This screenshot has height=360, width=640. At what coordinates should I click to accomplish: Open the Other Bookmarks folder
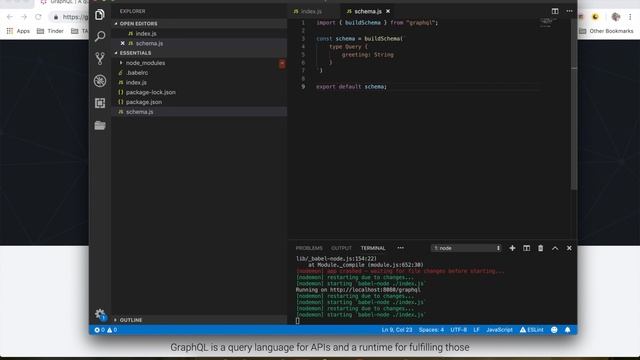(606, 31)
